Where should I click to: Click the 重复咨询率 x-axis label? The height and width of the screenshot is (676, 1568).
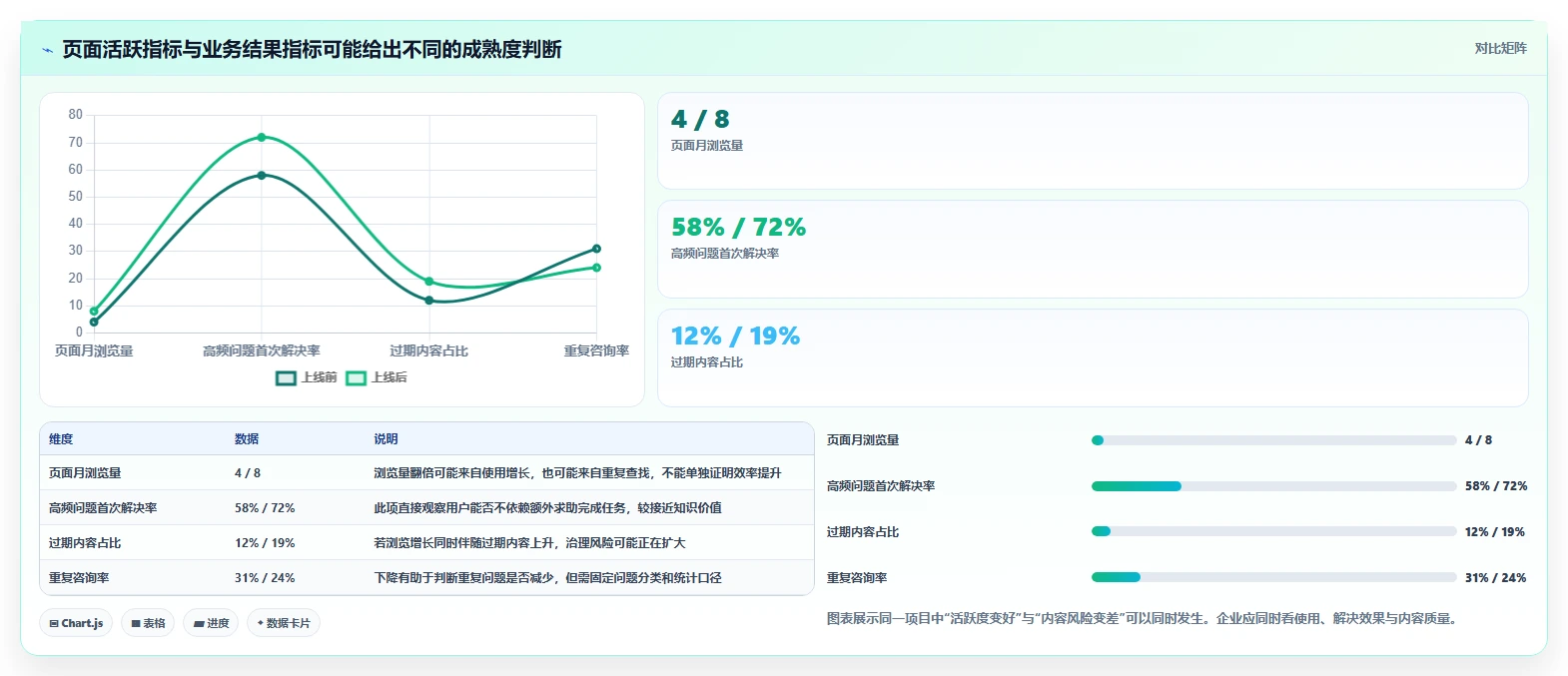(596, 351)
